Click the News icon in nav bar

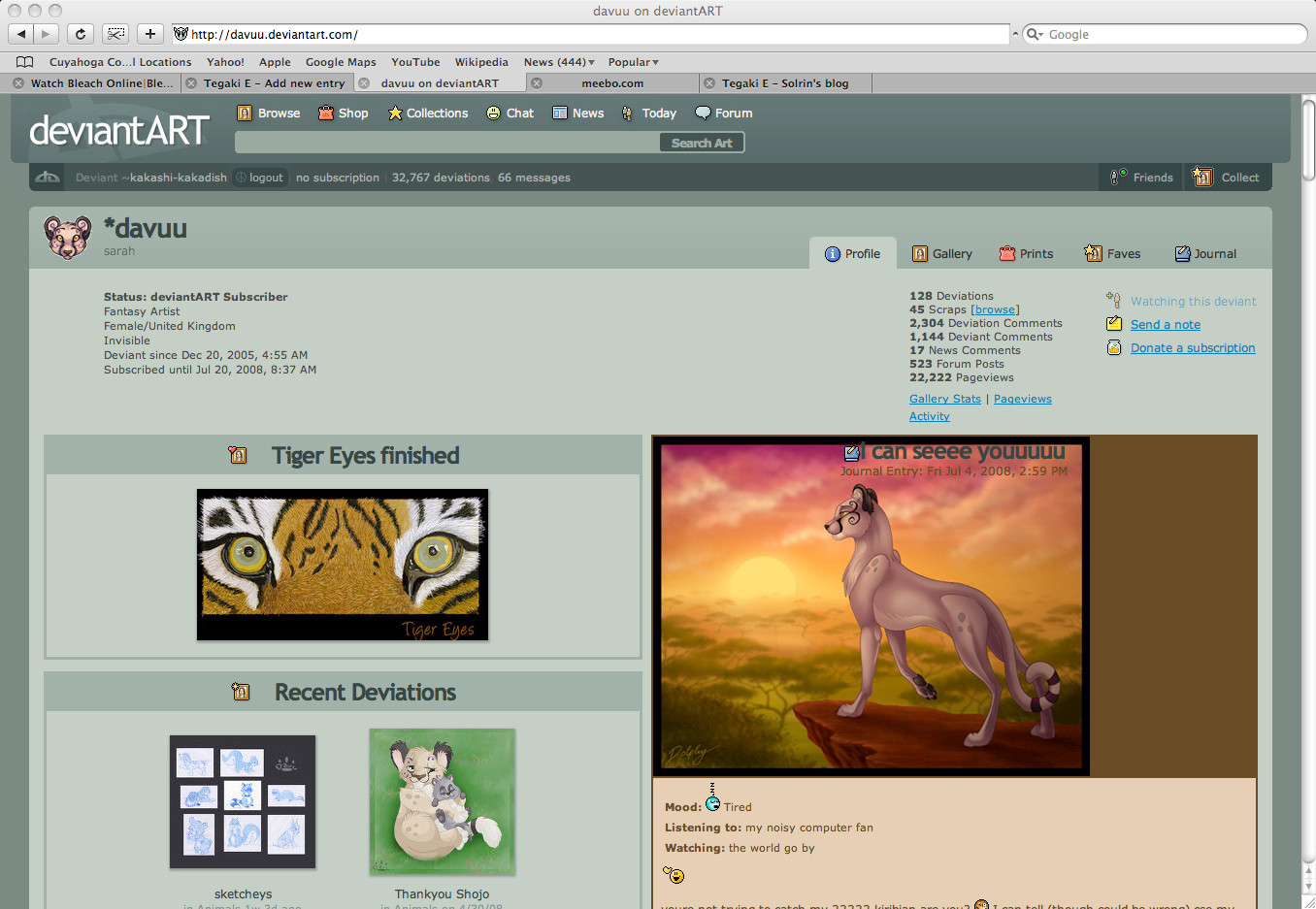560,114
